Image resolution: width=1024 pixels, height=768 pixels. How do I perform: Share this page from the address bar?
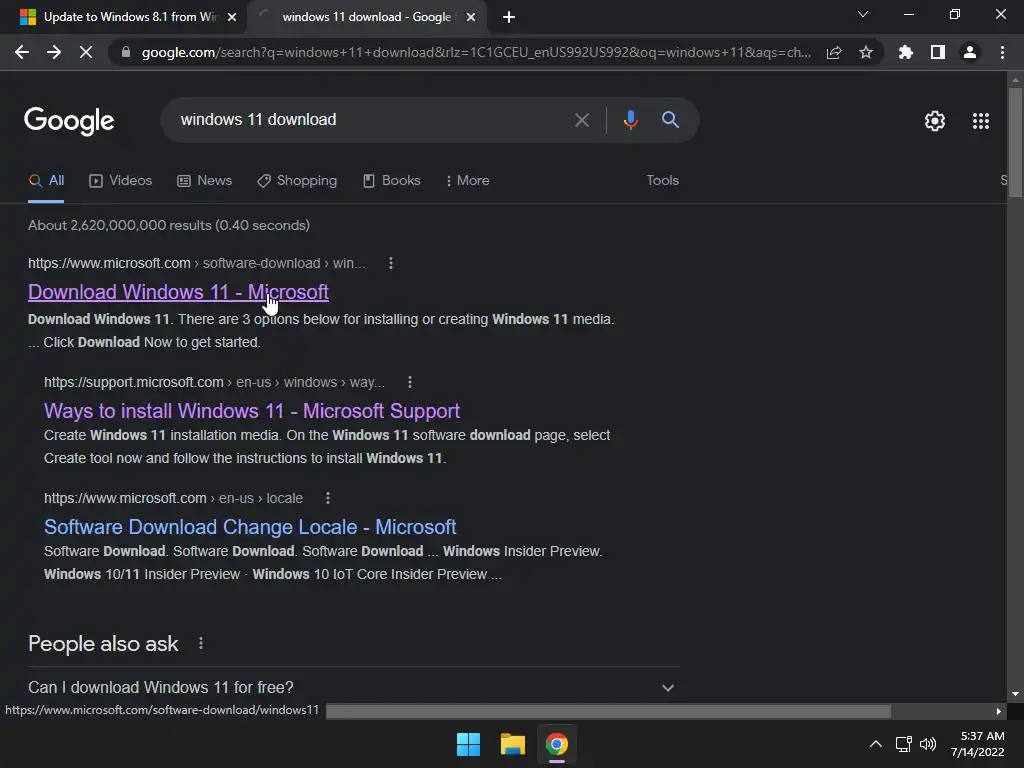(834, 52)
